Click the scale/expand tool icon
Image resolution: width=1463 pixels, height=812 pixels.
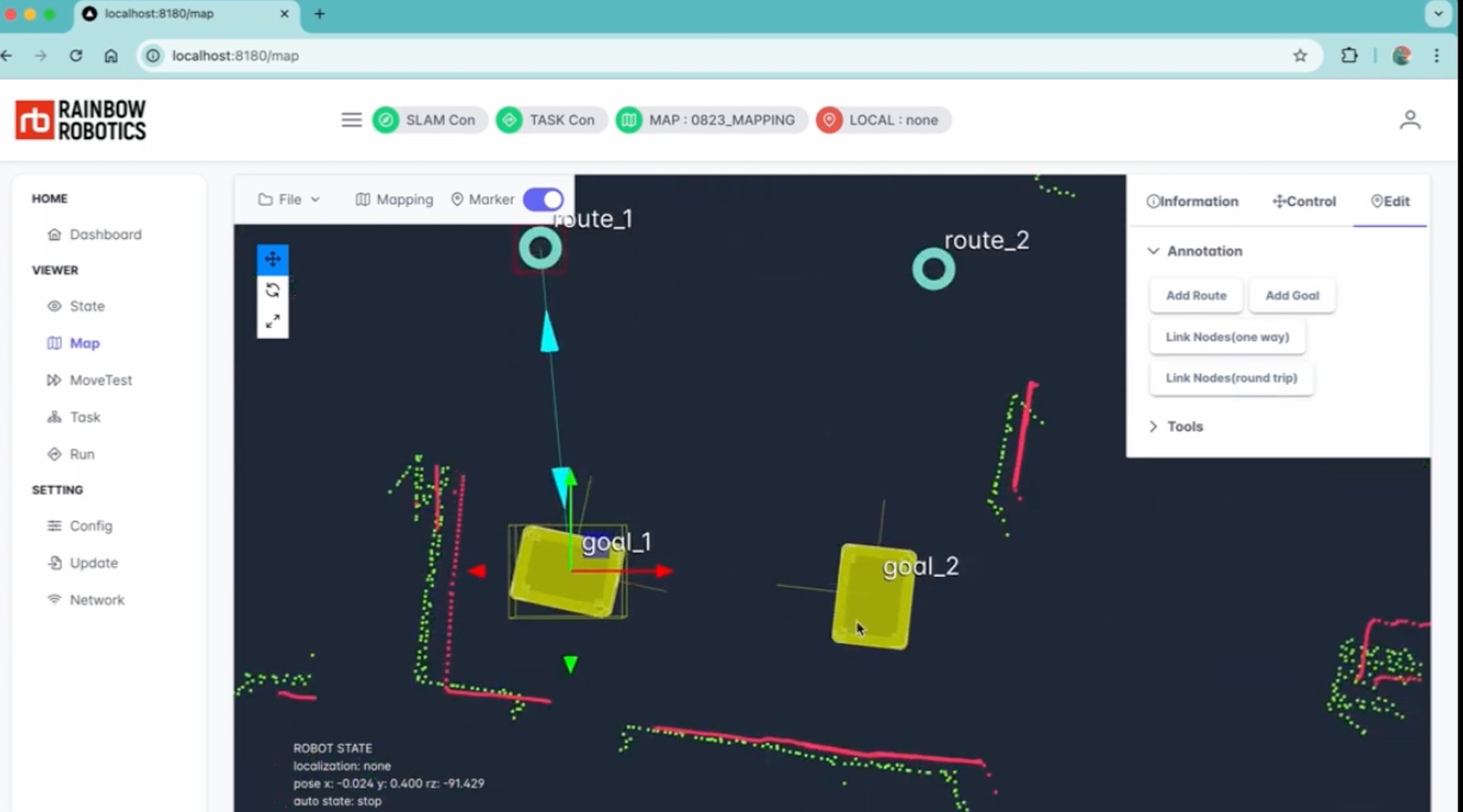point(272,321)
